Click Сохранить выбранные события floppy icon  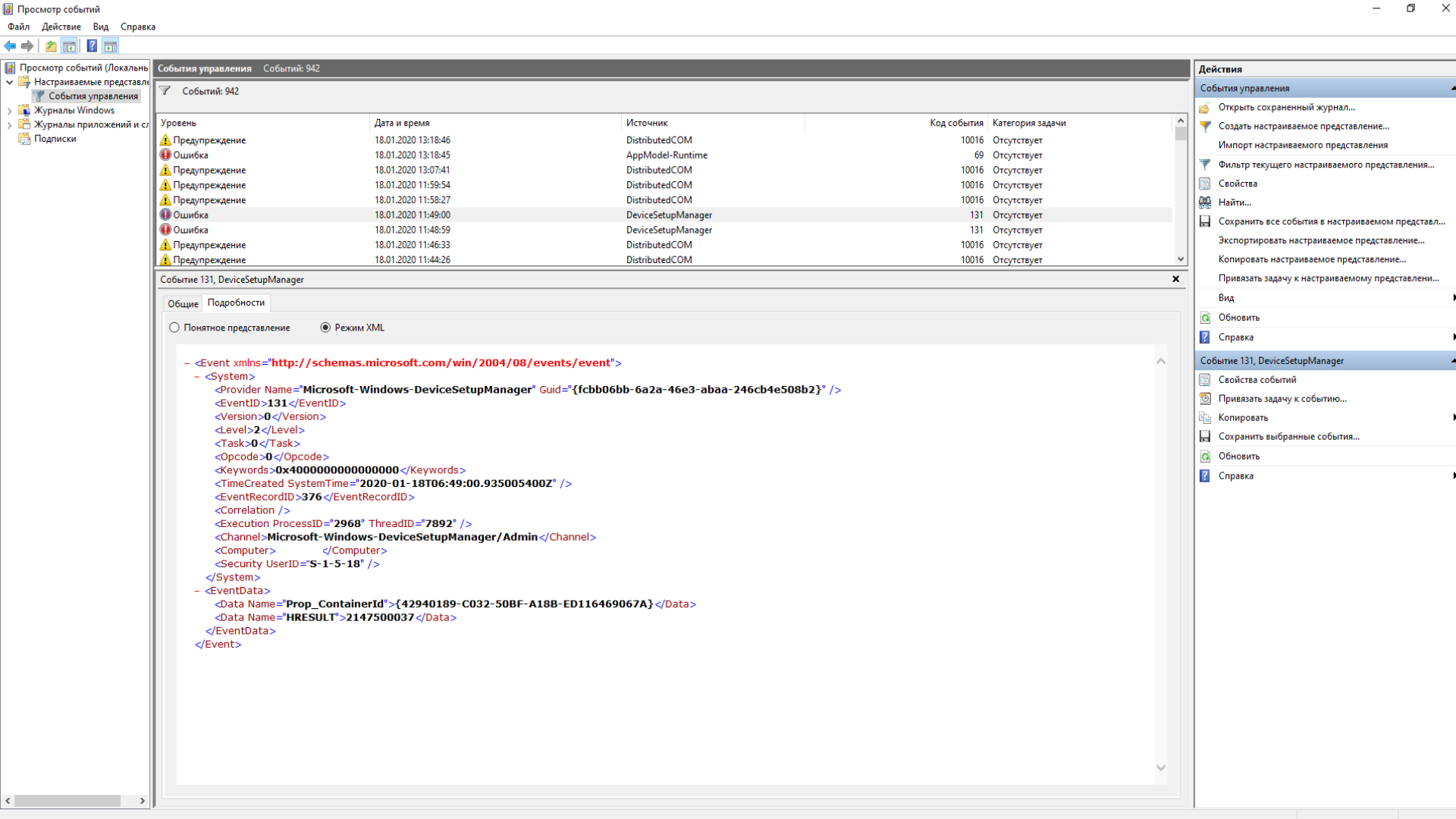(1205, 437)
